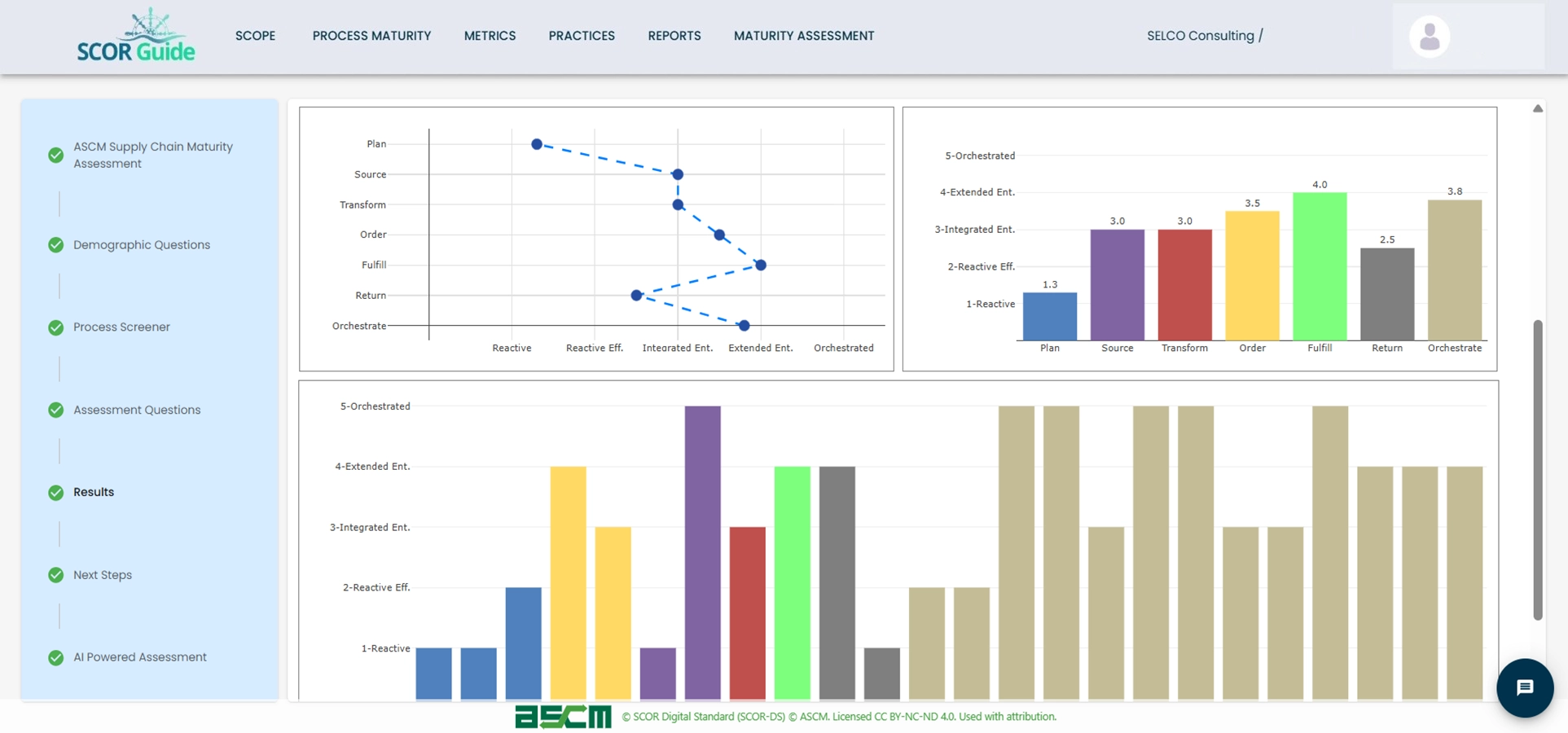This screenshot has height=733, width=1568.
Task: Click the checkmark icon beside Demographic Questions
Action: 55,245
